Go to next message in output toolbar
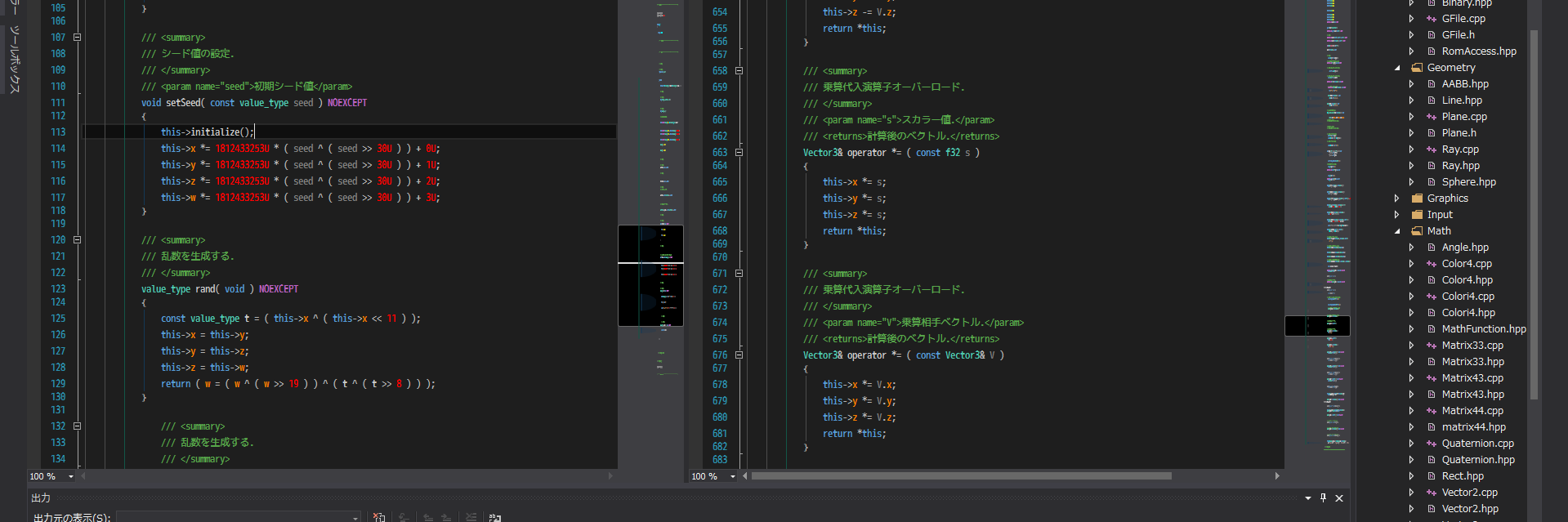Viewport: 1568px width, 522px height. point(446,517)
